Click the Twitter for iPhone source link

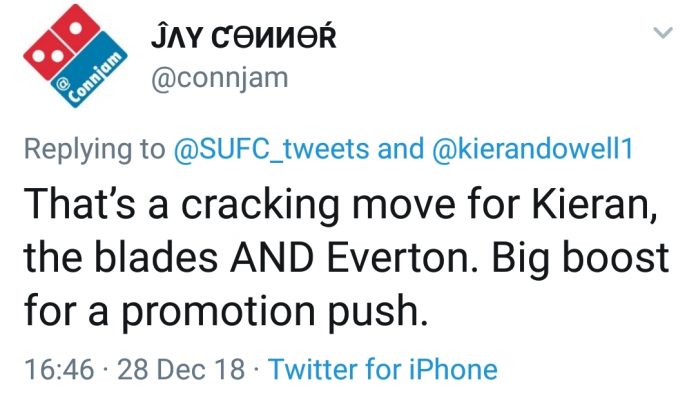click(x=383, y=369)
